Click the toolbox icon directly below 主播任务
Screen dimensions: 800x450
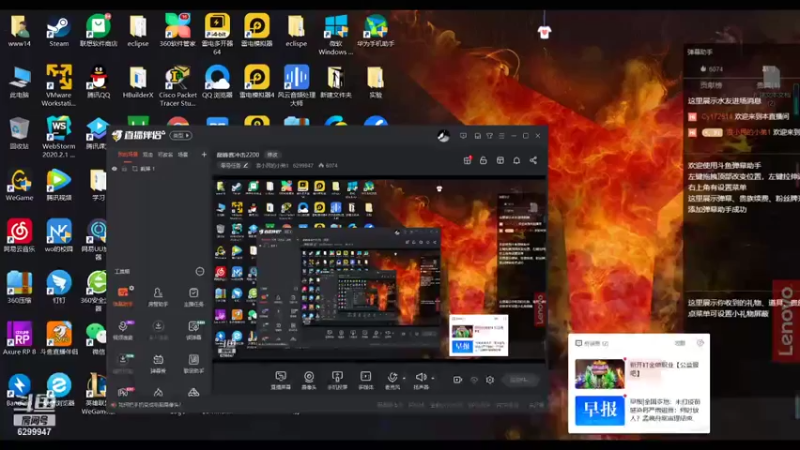(x=193, y=330)
